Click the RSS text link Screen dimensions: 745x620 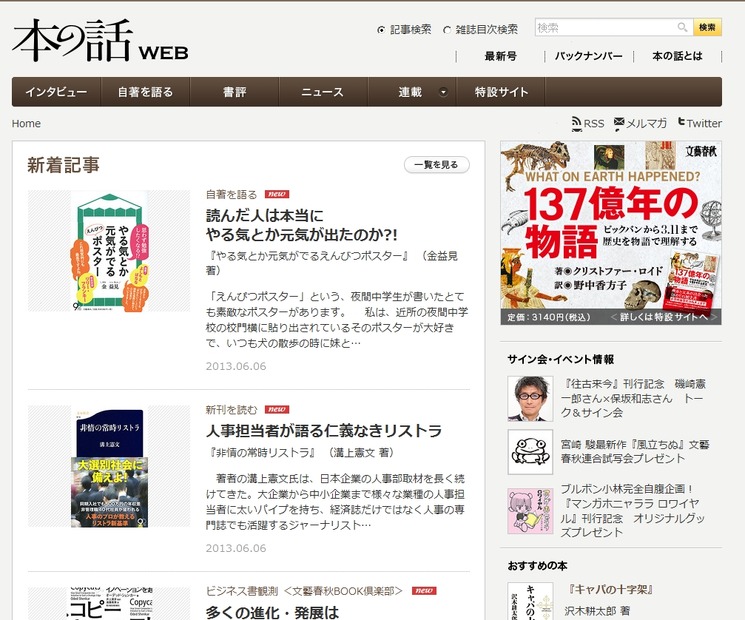pos(594,124)
